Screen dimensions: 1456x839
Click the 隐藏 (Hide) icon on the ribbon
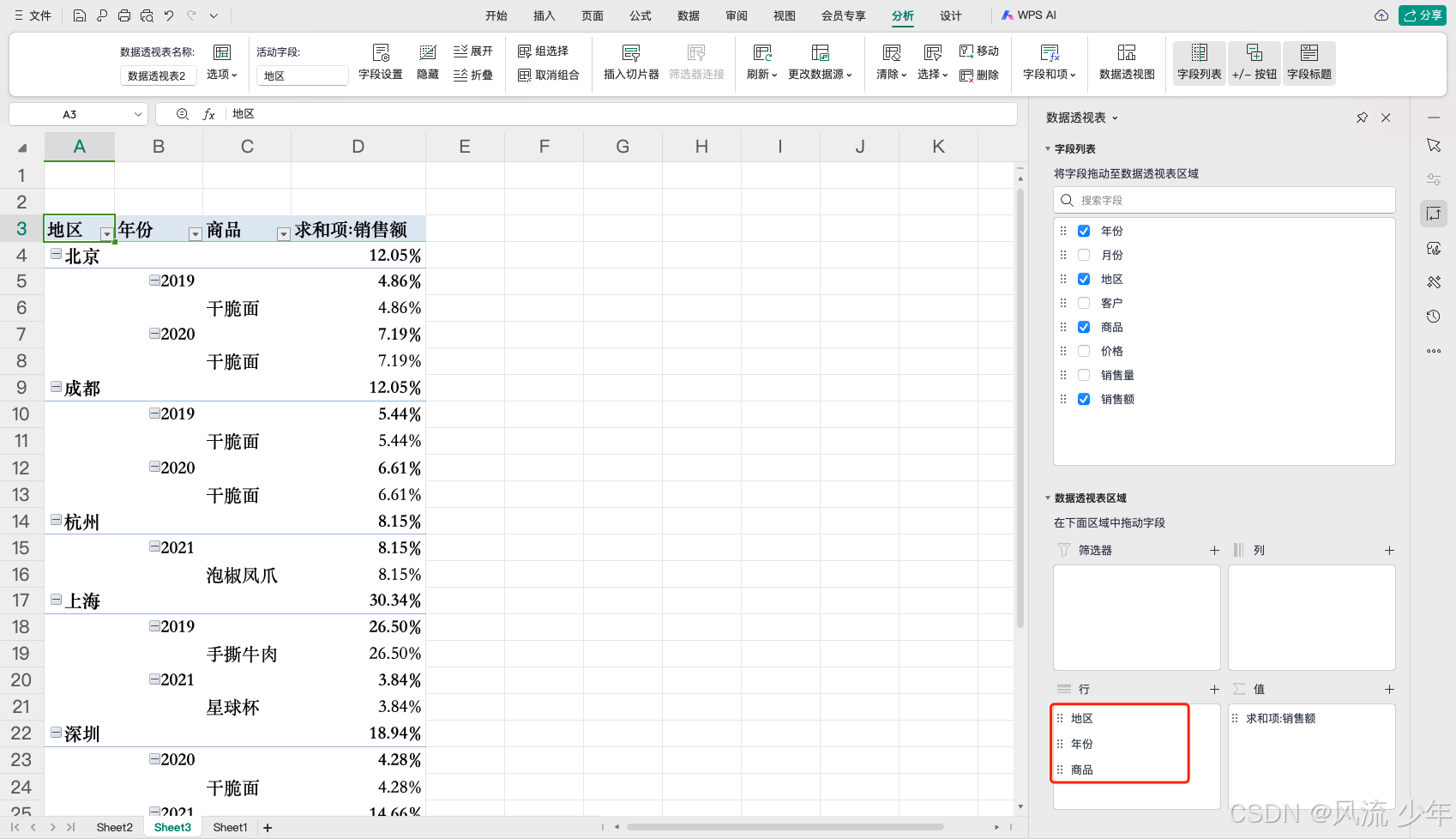(427, 62)
